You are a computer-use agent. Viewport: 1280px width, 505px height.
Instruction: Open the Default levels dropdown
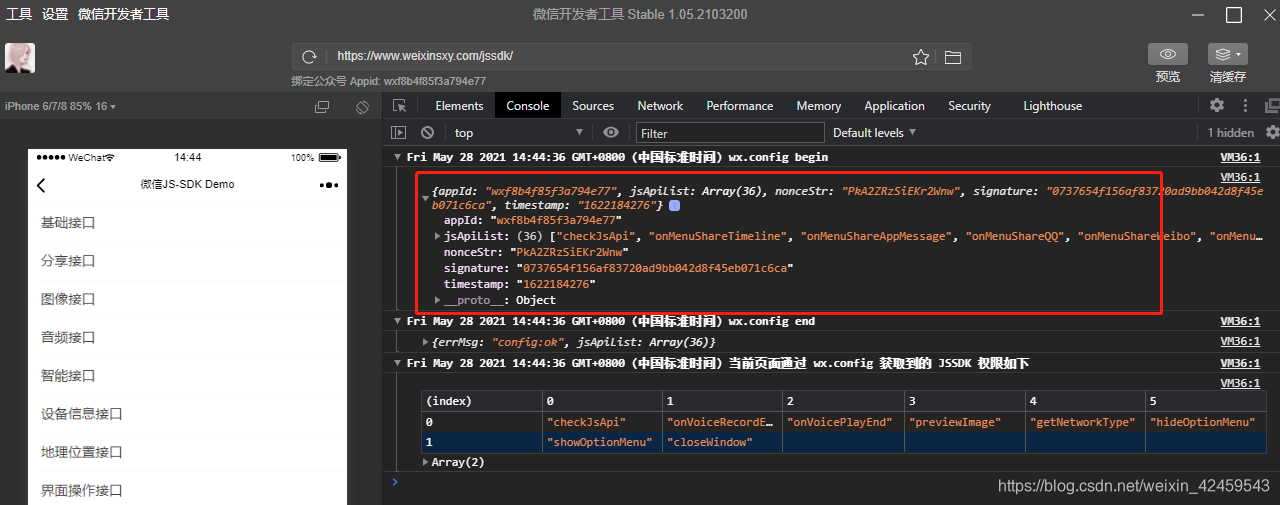(874, 132)
